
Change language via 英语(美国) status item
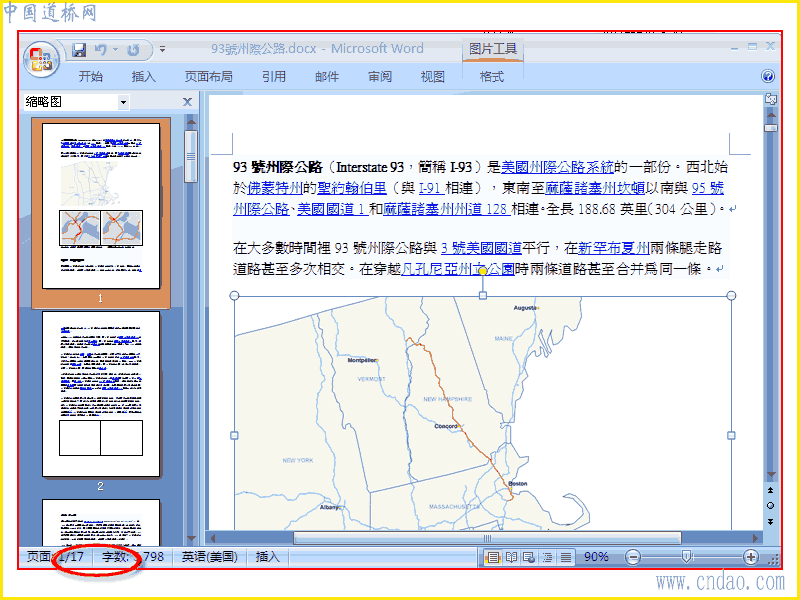(210, 557)
